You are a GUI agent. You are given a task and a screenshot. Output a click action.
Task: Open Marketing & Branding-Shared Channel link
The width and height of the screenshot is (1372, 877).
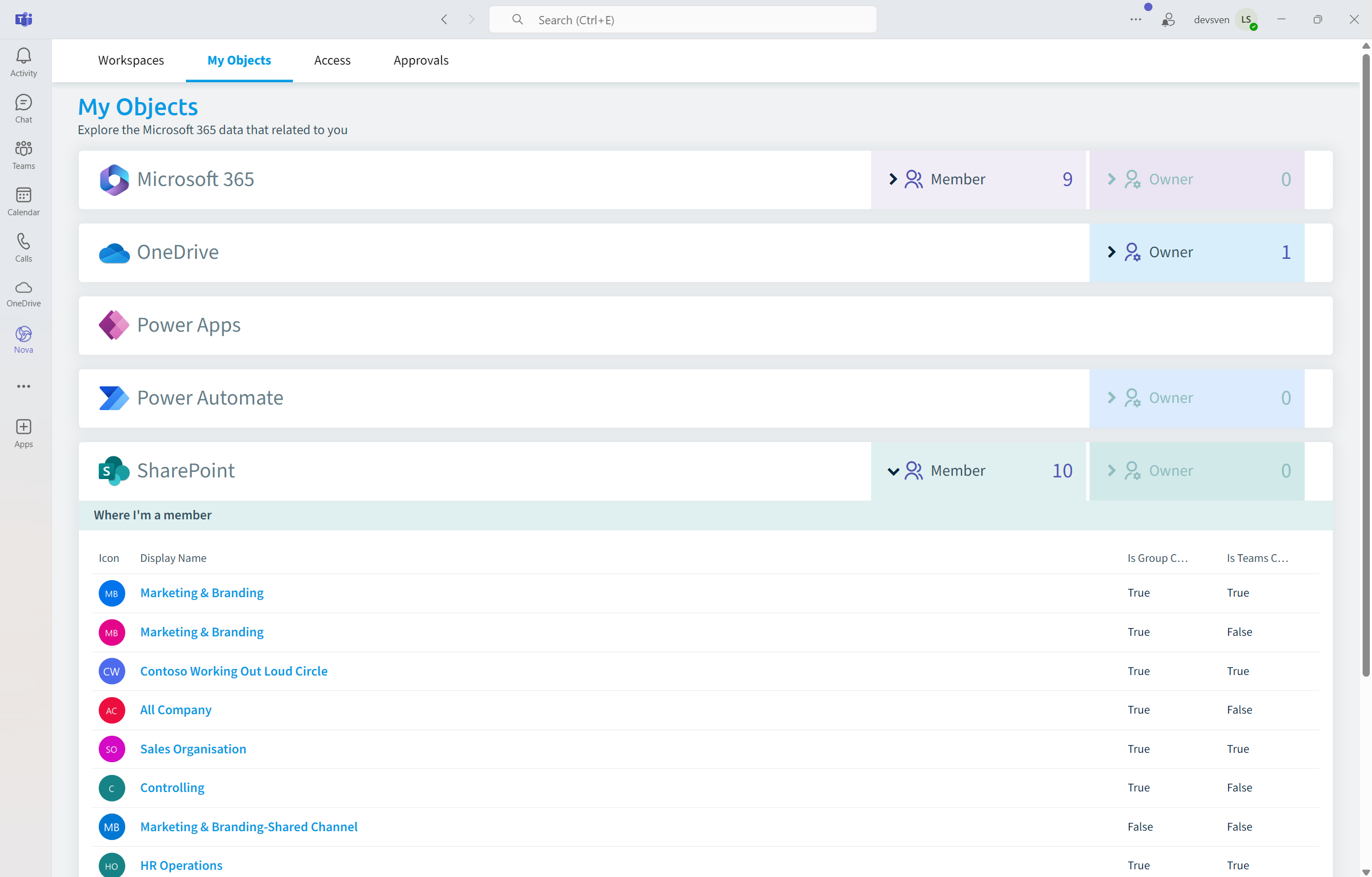(x=249, y=826)
